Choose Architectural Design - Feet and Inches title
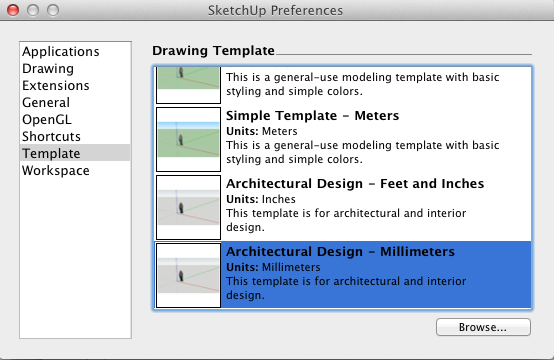 355,183
